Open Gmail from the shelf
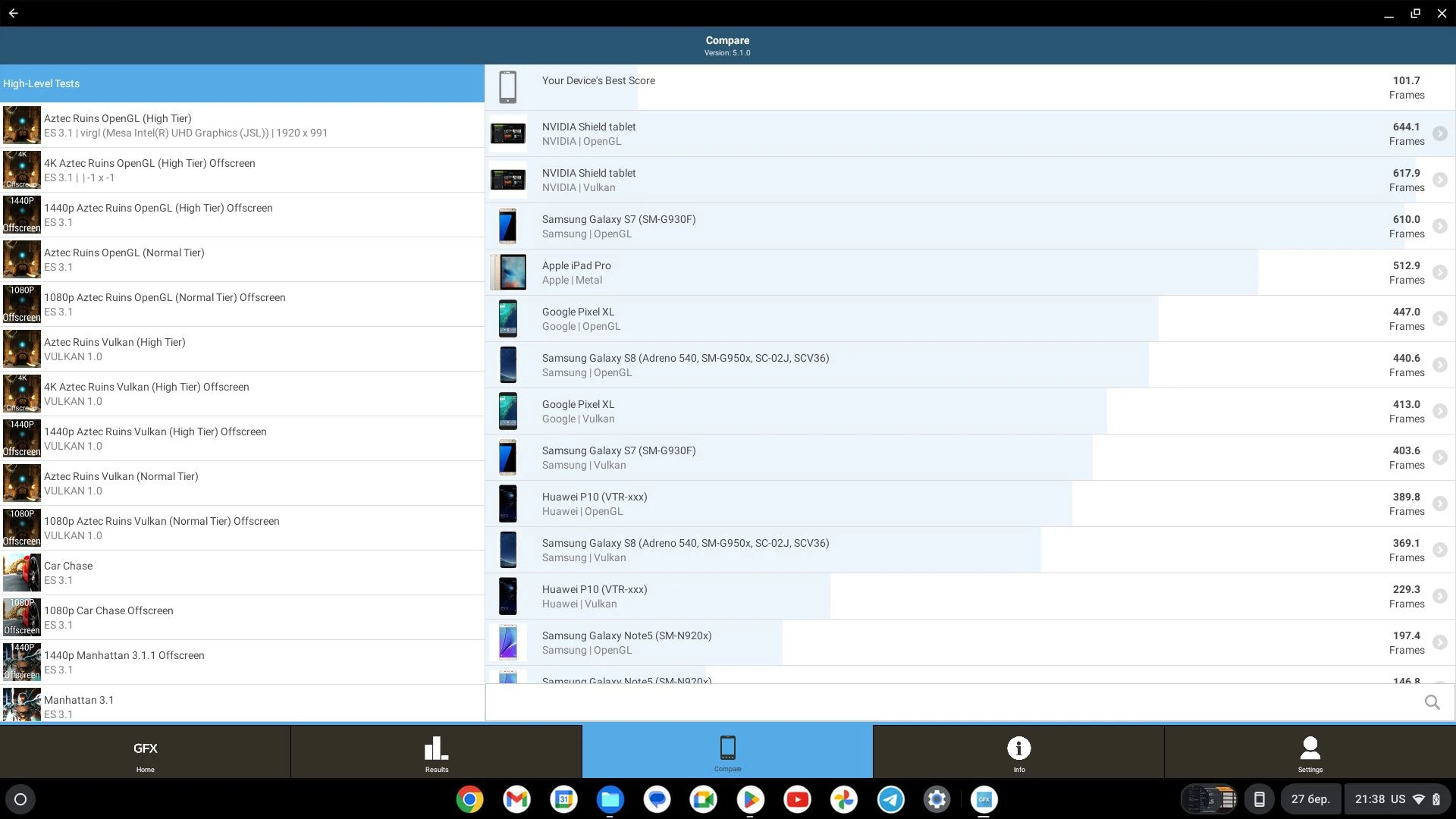The image size is (1456, 819). coord(516,799)
